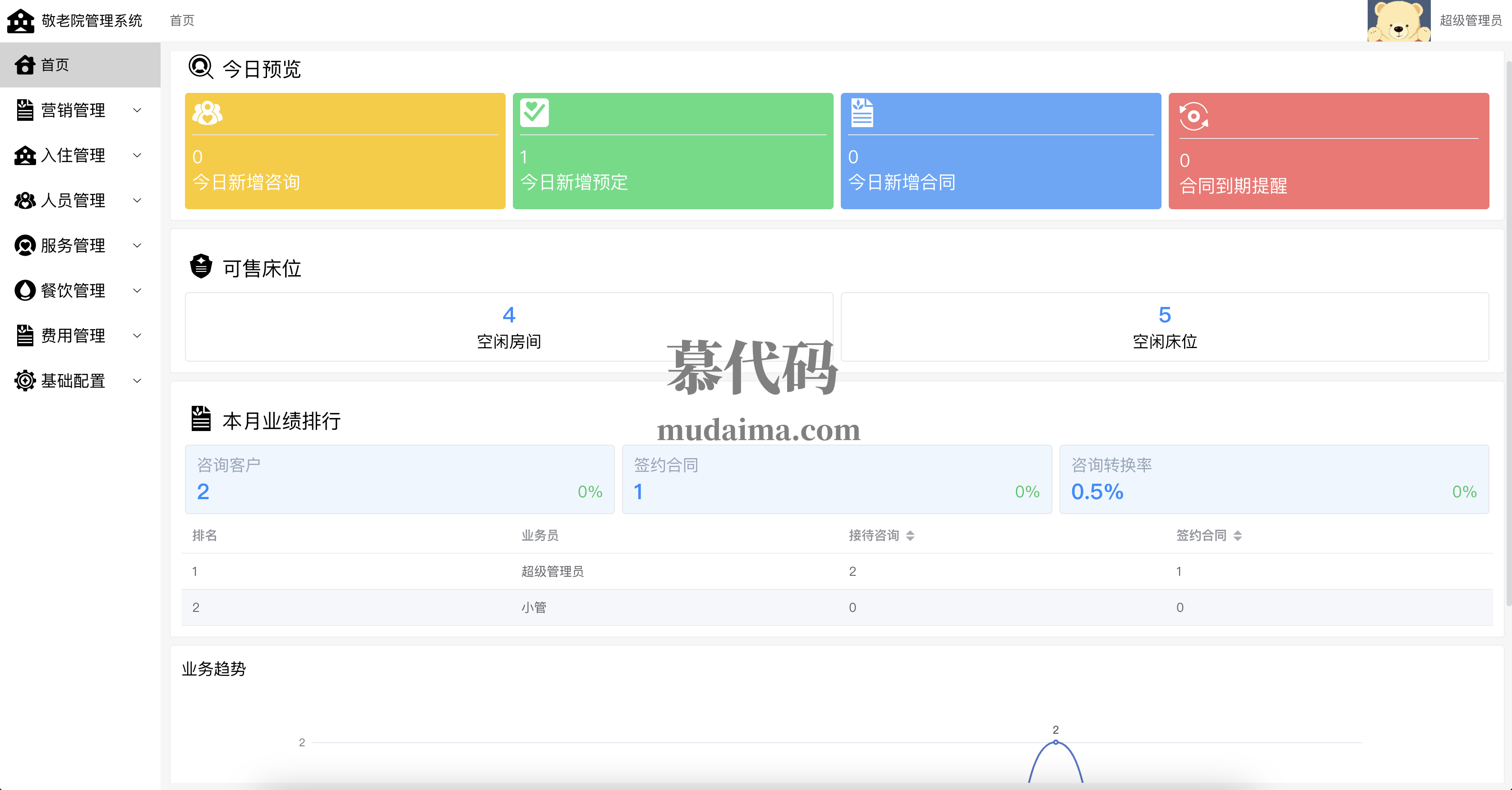The image size is (1512, 790).
Task: Click the group icon on yellow 今日新增咨询 card
Action: click(207, 113)
